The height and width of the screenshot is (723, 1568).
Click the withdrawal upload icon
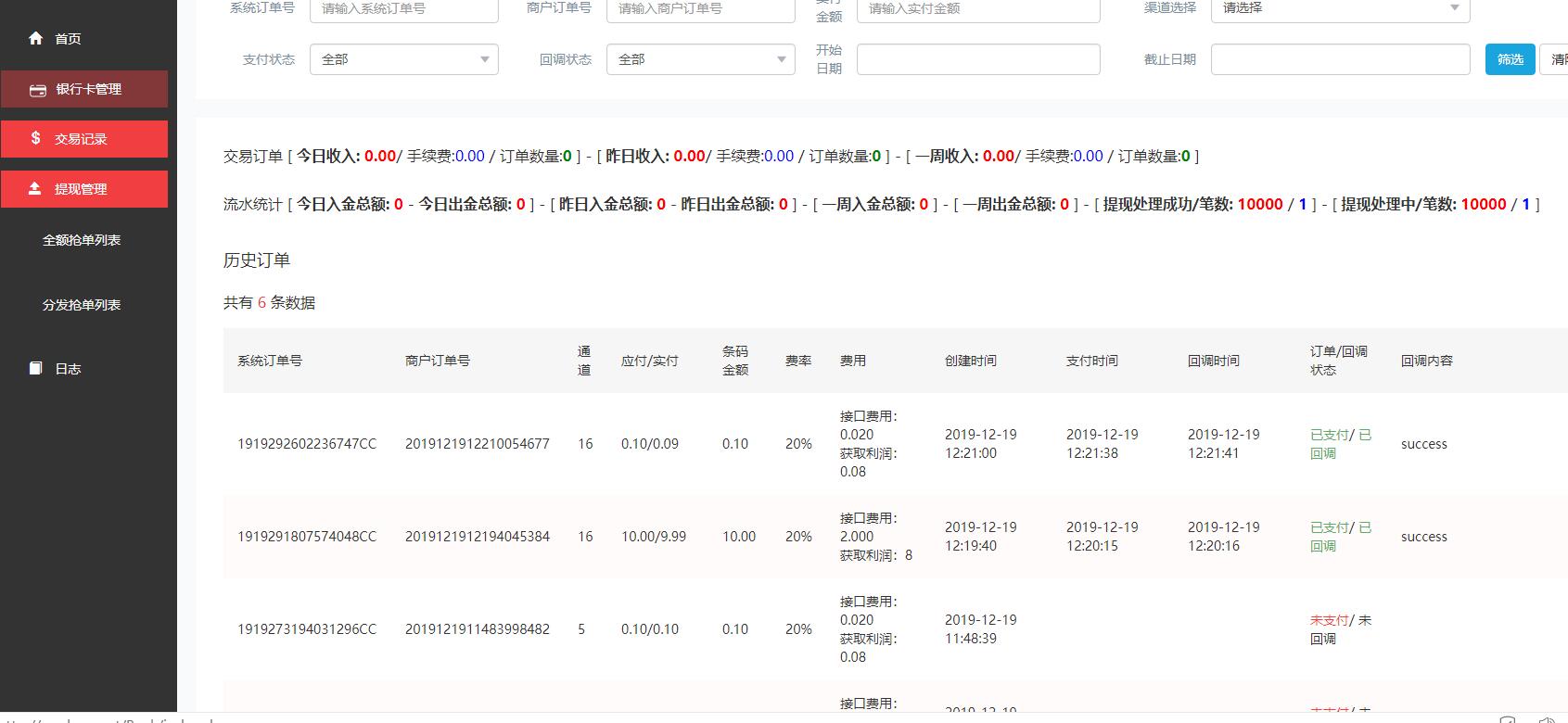click(x=35, y=188)
